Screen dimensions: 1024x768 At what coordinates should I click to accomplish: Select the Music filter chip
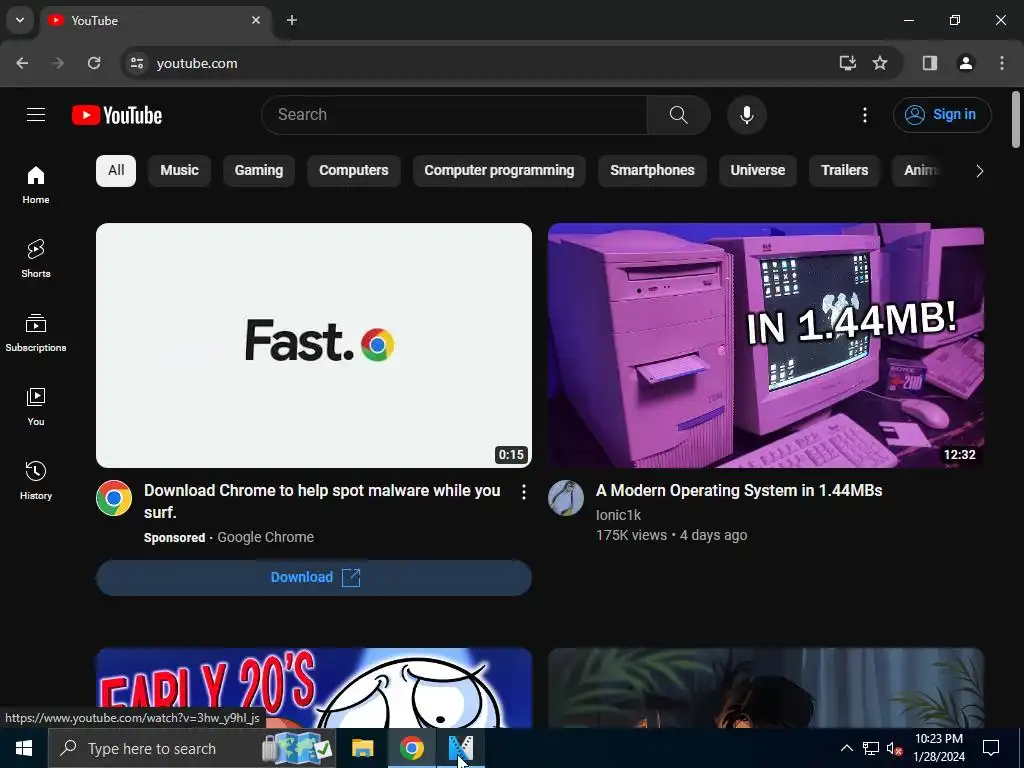180,170
